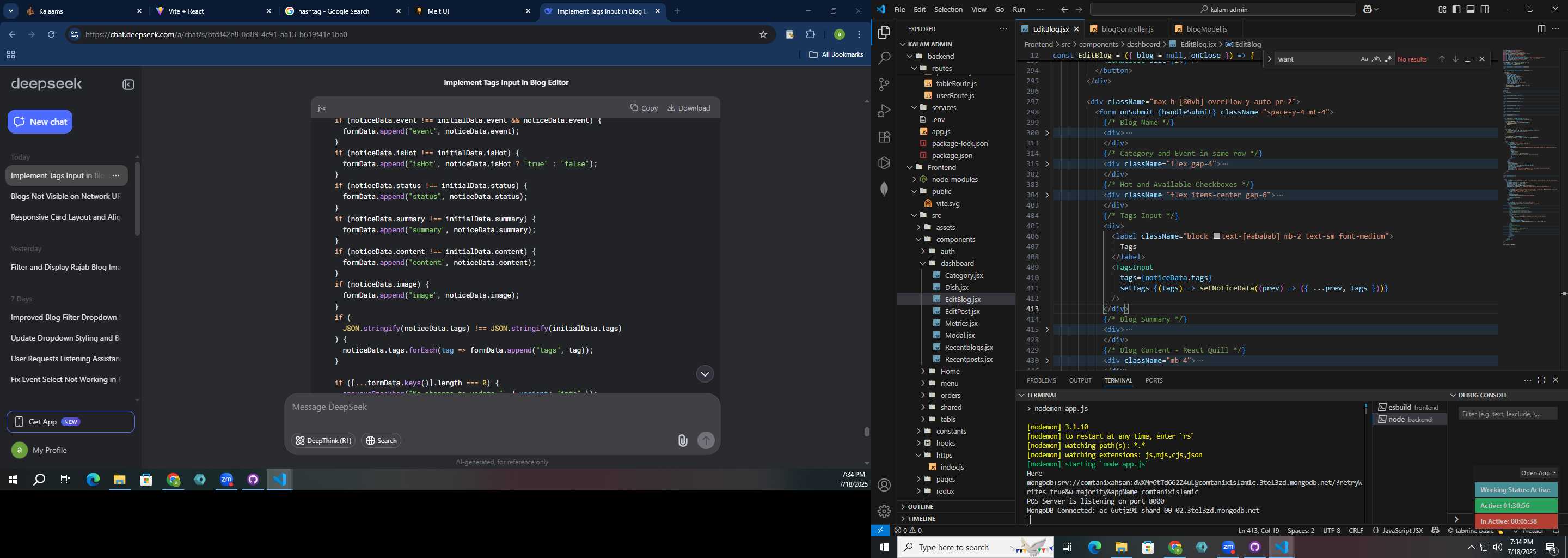Open Modal.jsx in explorer
This screenshot has width=1568, height=558.
coord(959,335)
